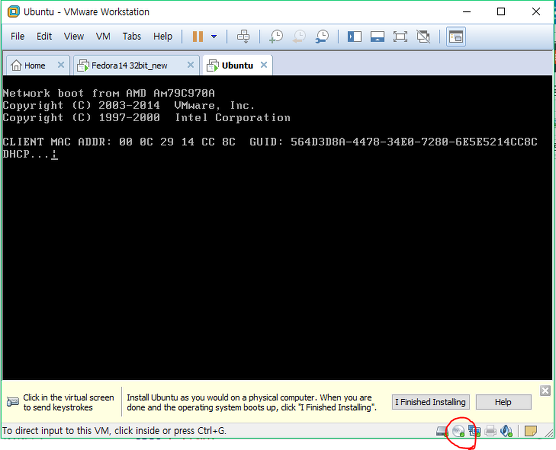Suspend the VM with the pause button
The height and width of the screenshot is (450, 556).
coord(198,36)
